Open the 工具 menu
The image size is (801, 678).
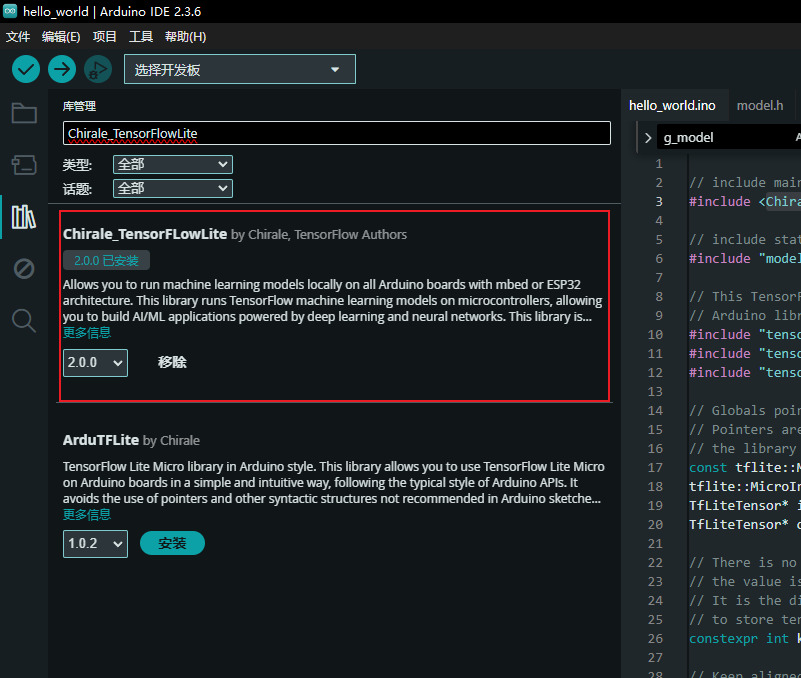click(x=141, y=37)
